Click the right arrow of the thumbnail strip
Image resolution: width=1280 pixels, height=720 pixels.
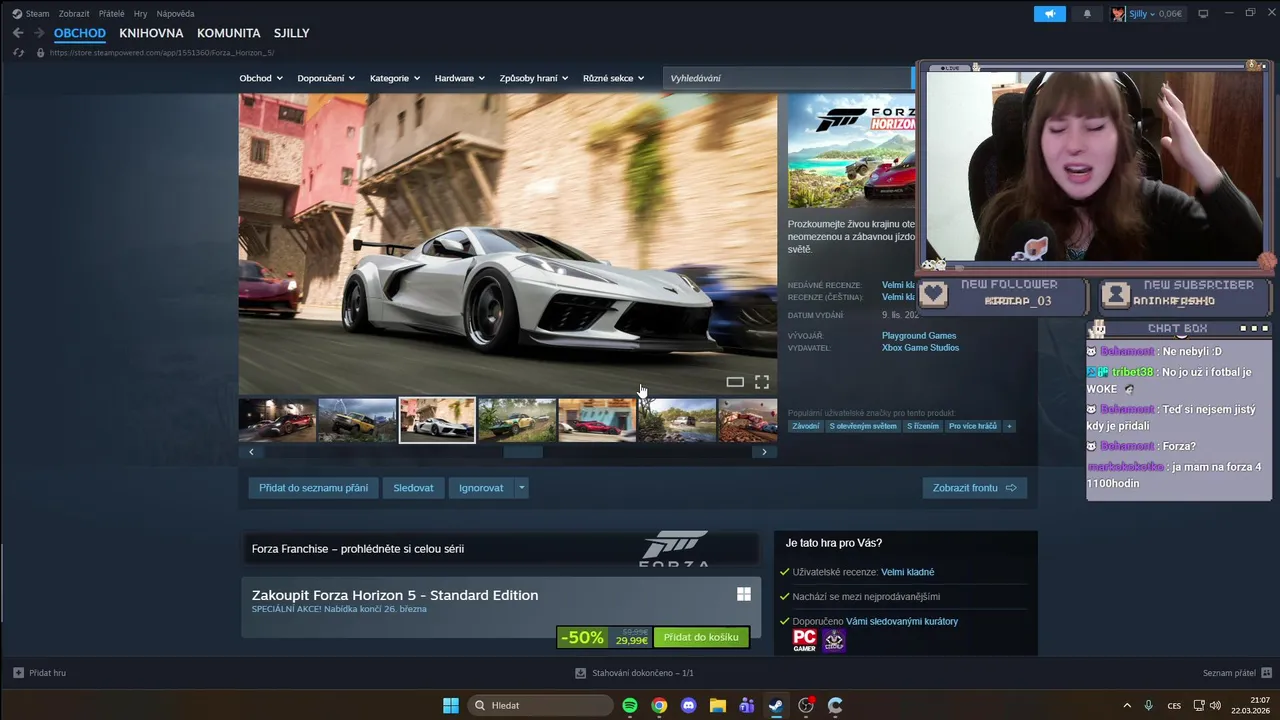pyautogui.click(x=764, y=452)
